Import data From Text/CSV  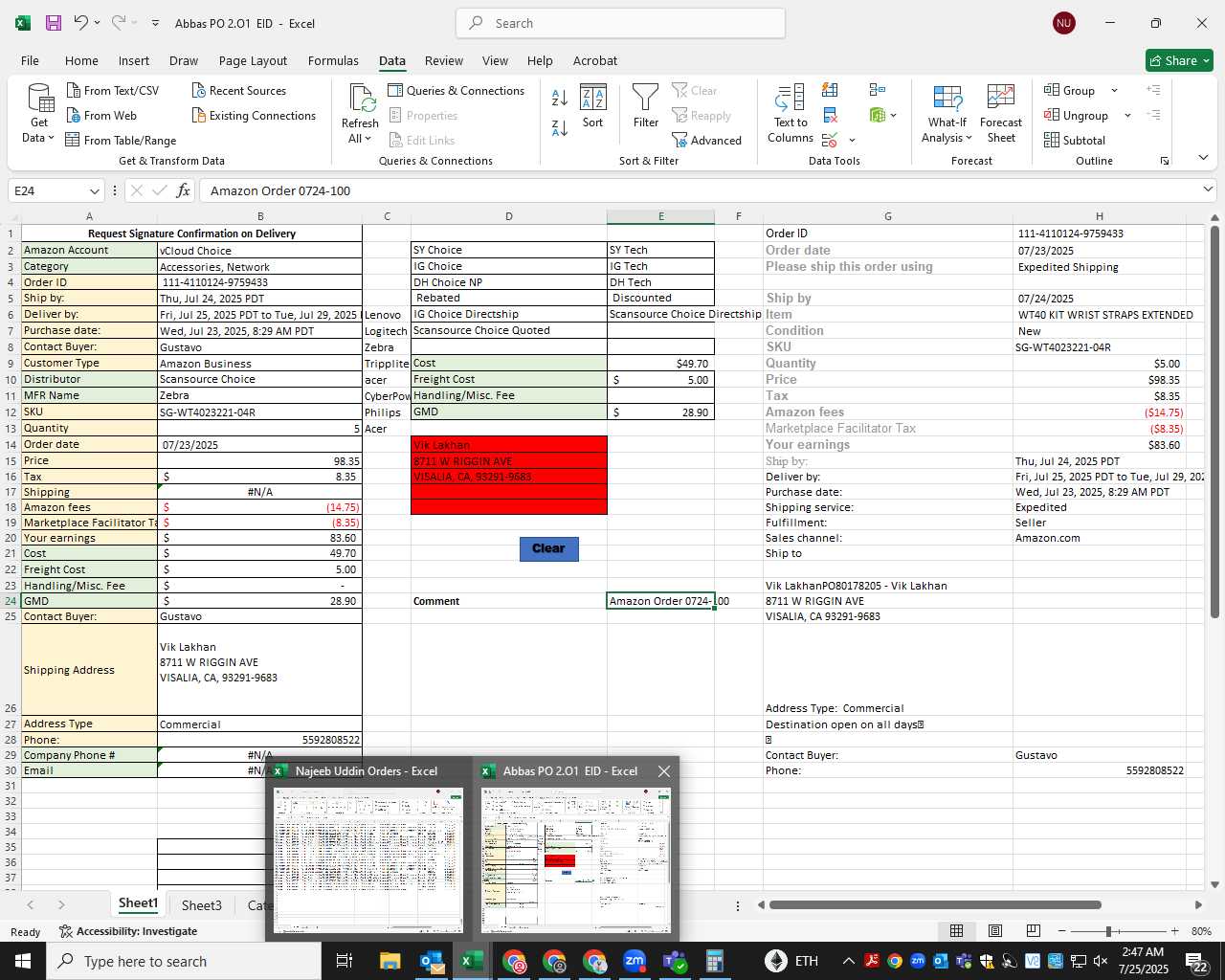113,91
